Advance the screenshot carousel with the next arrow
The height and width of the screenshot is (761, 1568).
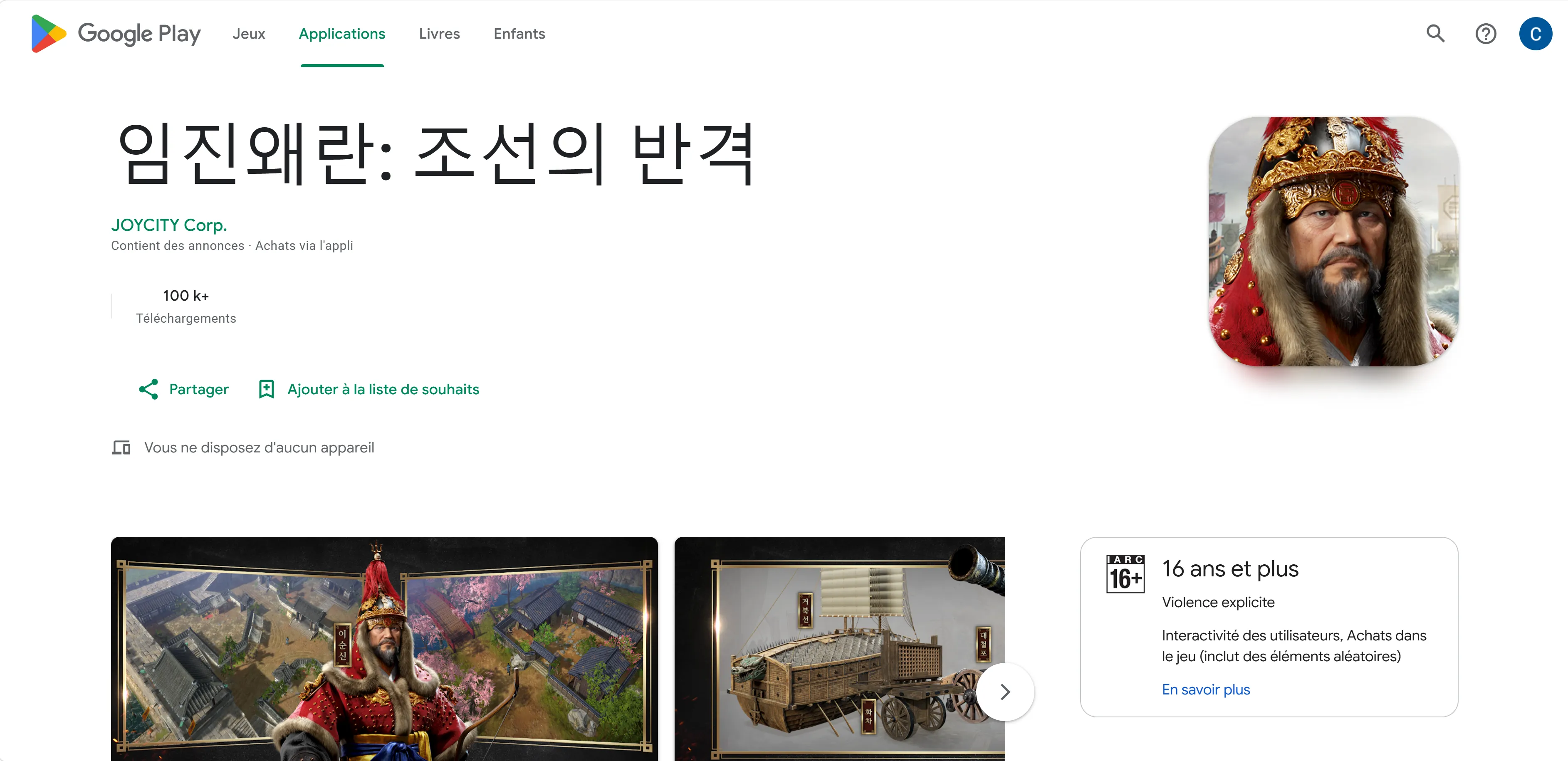[x=1005, y=692]
